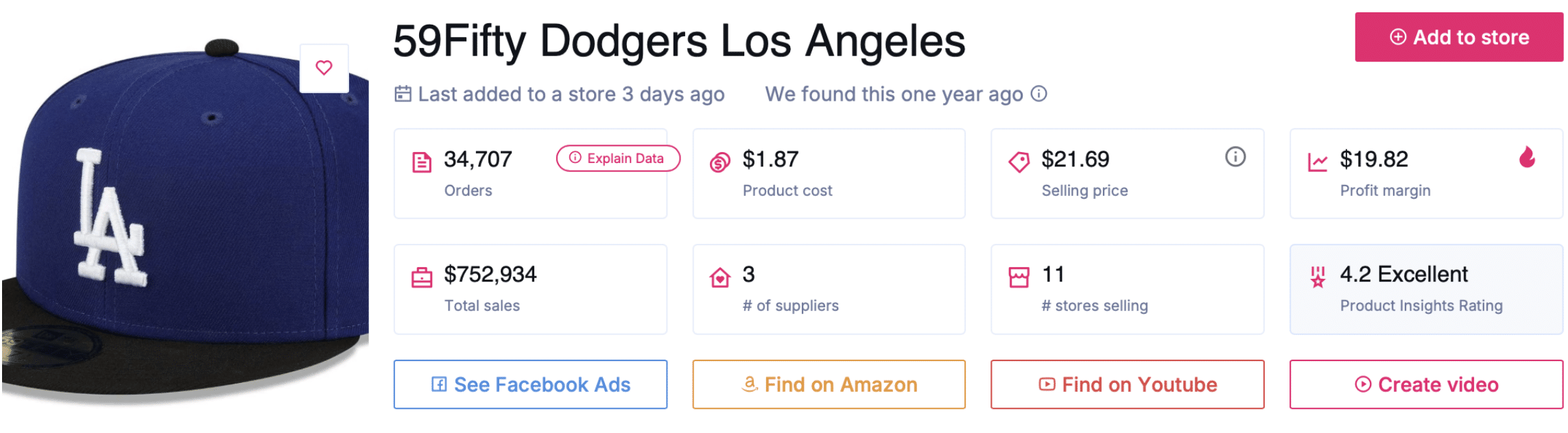This screenshot has height=433, width=1568.
Task: Click the Product cost coin icon
Action: (720, 162)
